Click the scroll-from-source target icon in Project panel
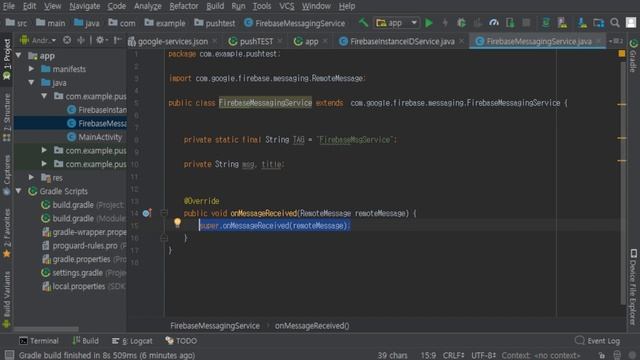This screenshot has width=640, height=360. 67,40
